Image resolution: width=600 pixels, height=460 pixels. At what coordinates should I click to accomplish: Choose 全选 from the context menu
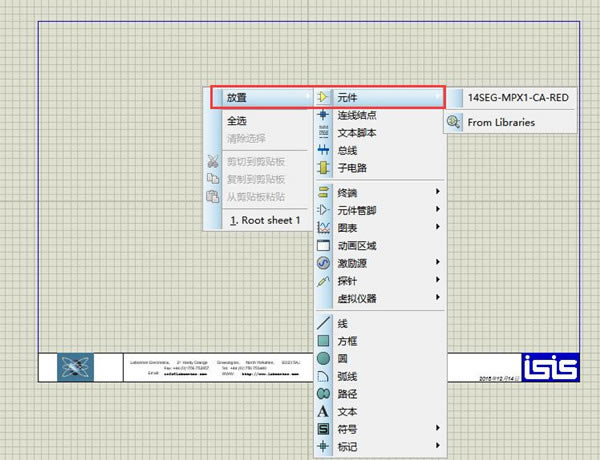coord(237,120)
